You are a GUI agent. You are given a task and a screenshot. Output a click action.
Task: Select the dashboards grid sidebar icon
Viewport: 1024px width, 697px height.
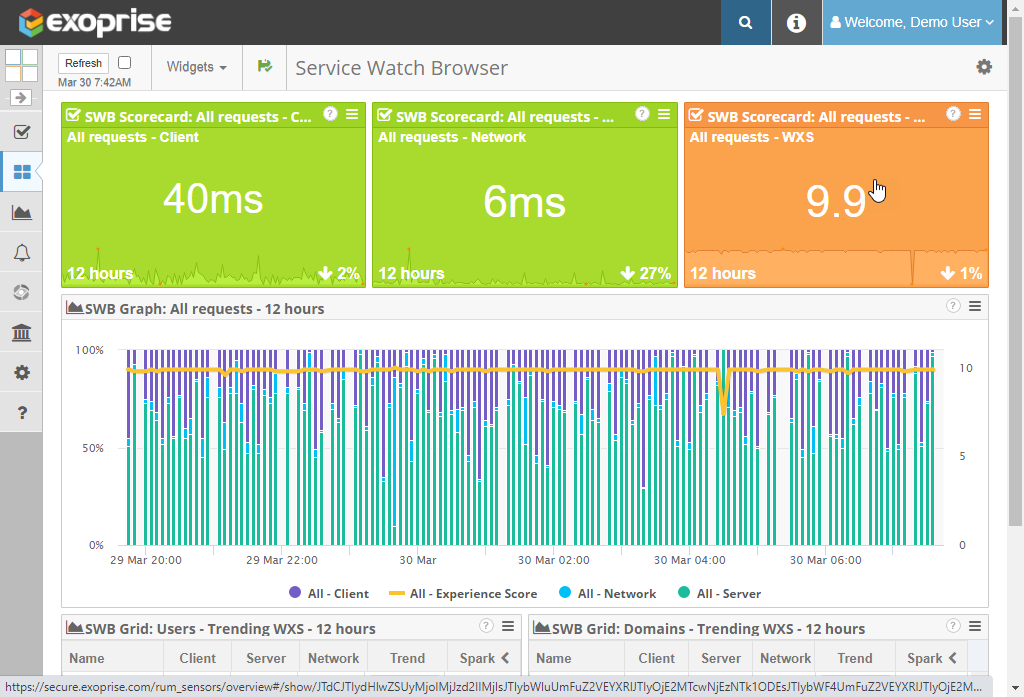click(22, 172)
